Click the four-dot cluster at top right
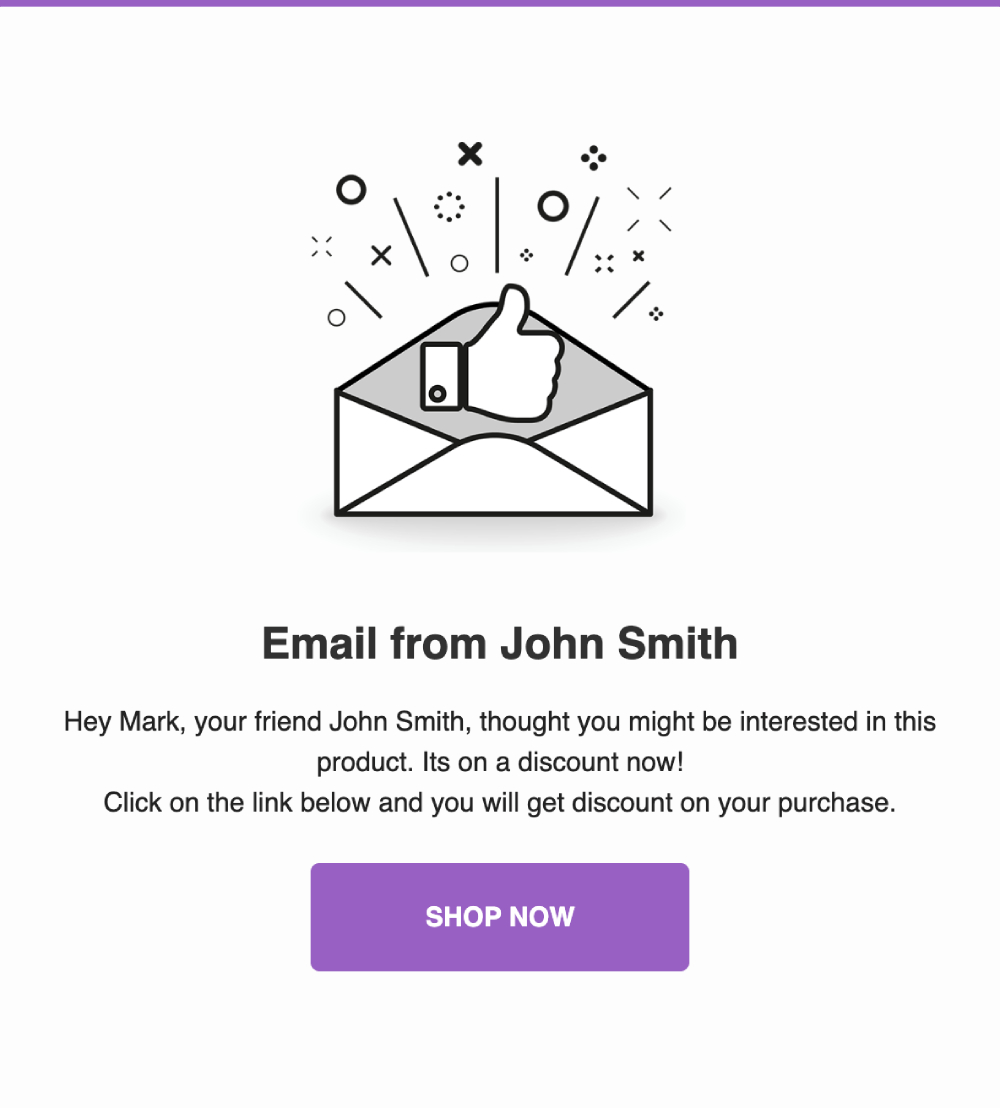 pos(594,160)
